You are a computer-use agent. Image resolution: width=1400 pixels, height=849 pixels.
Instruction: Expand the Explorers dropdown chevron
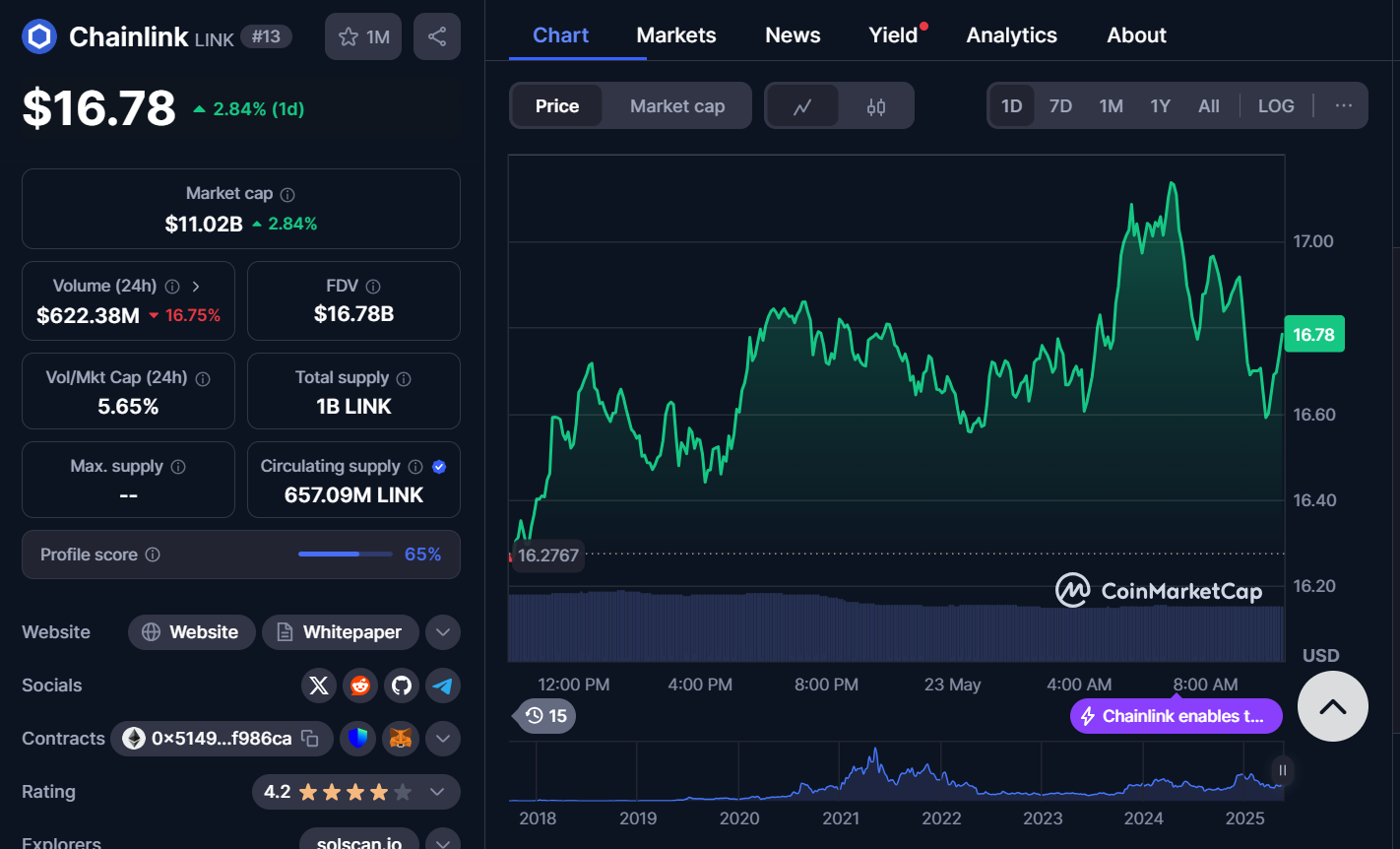click(443, 842)
